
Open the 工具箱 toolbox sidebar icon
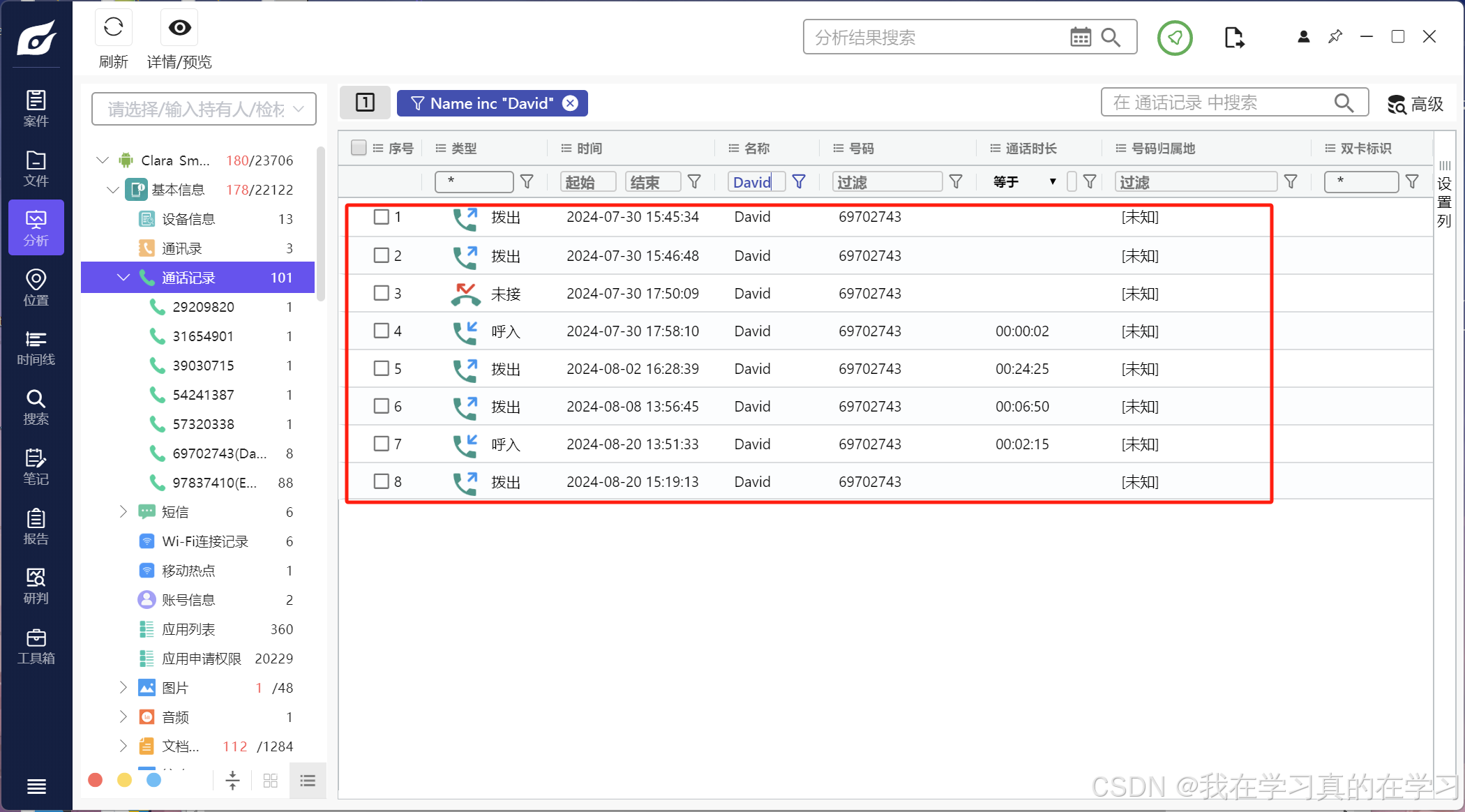pyautogui.click(x=36, y=646)
